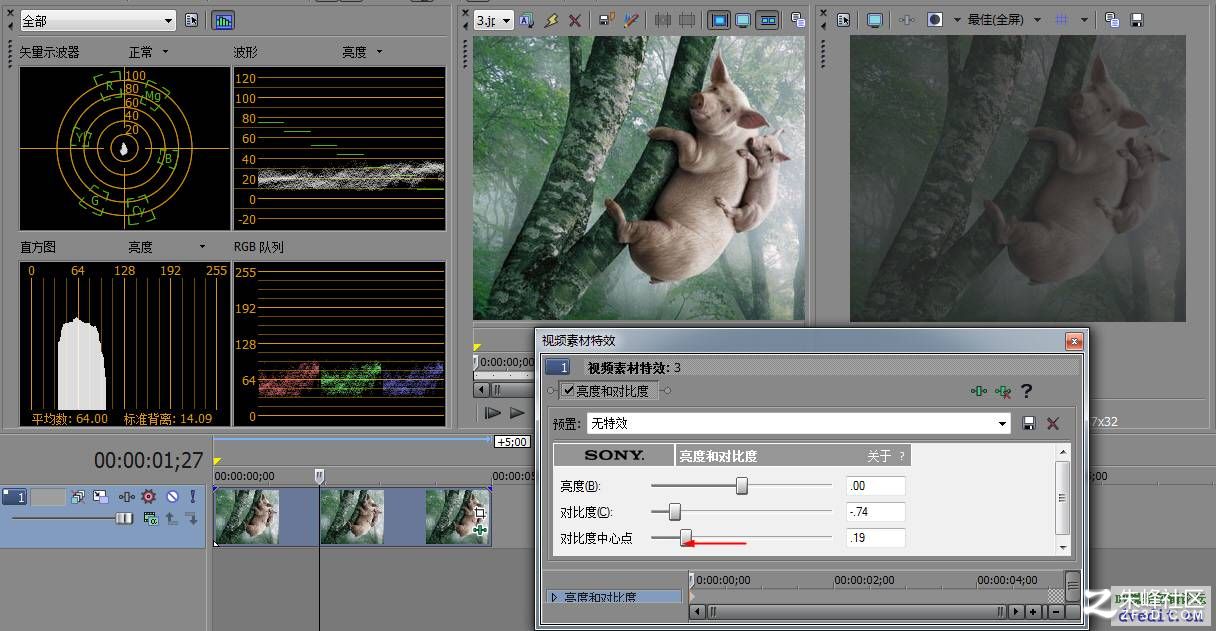Open event FX icon on the timeline clip
Screen dimensions: 1216x631
(480, 529)
